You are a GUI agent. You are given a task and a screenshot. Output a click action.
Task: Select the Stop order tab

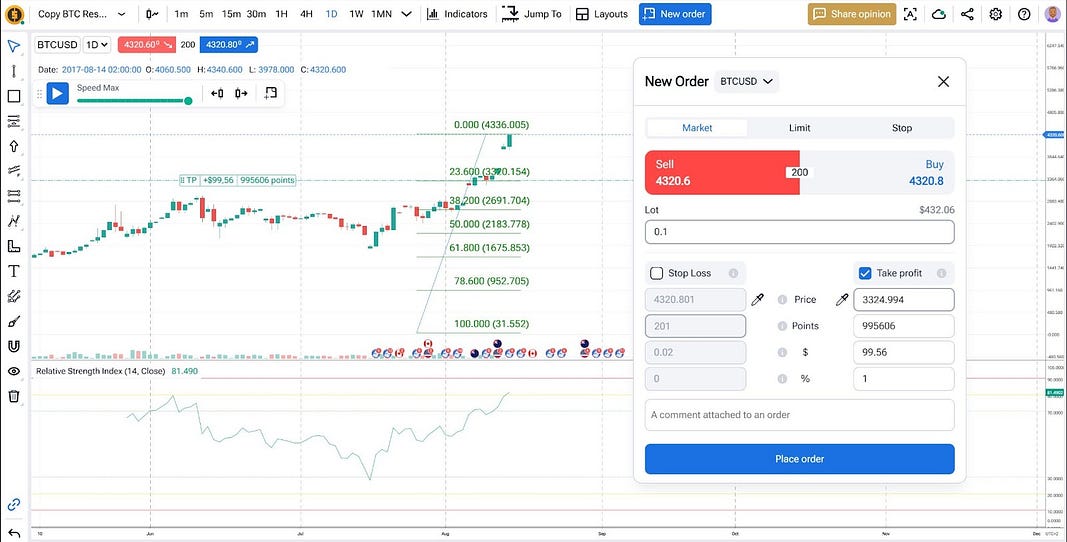[902, 127]
